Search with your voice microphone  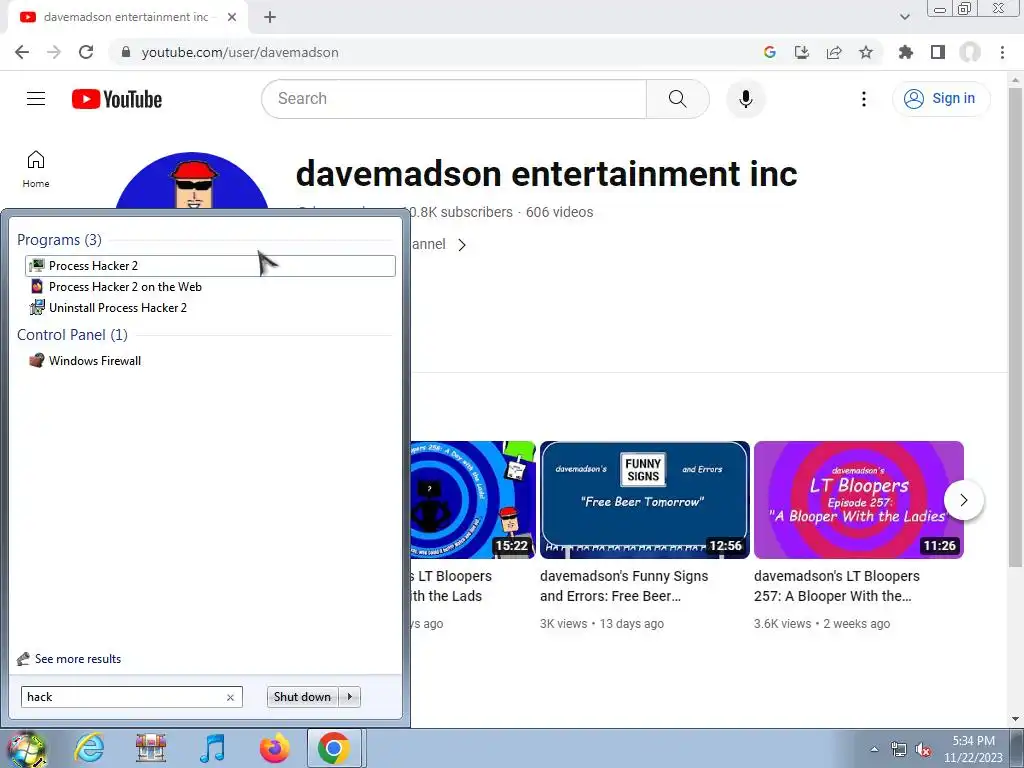coord(746,99)
